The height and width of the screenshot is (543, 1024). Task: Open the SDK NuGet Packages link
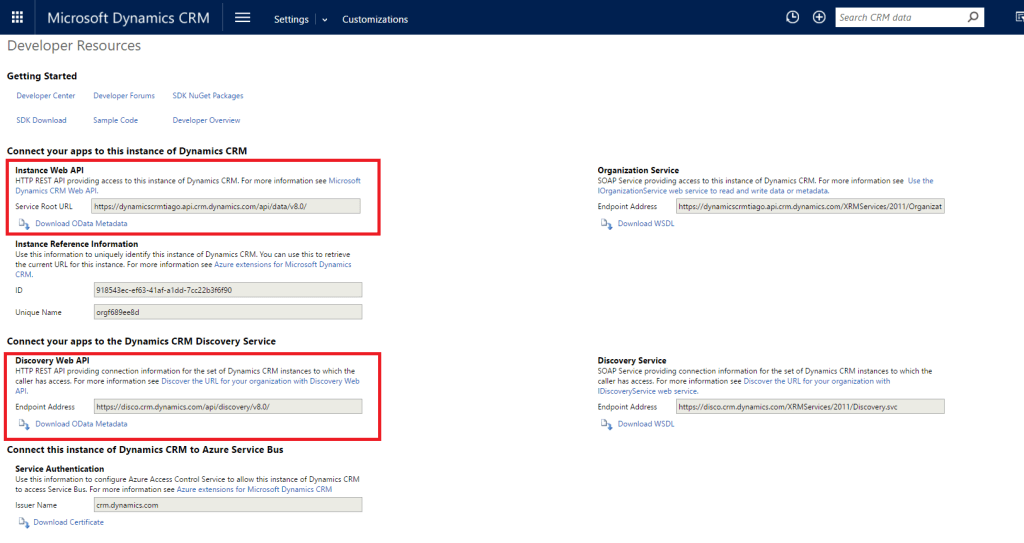pyautogui.click(x=208, y=96)
